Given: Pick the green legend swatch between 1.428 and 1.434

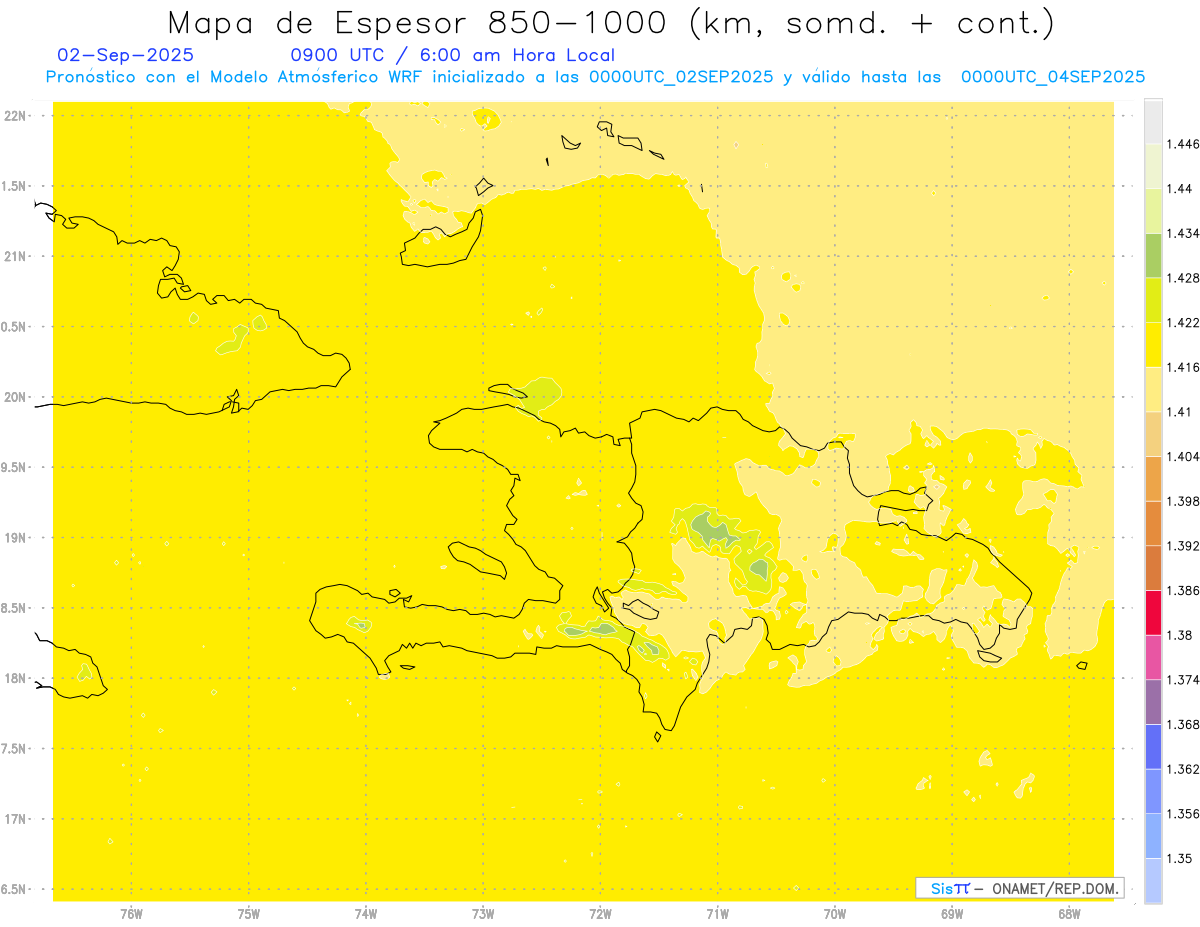Looking at the screenshot, I should [x=1153, y=256].
